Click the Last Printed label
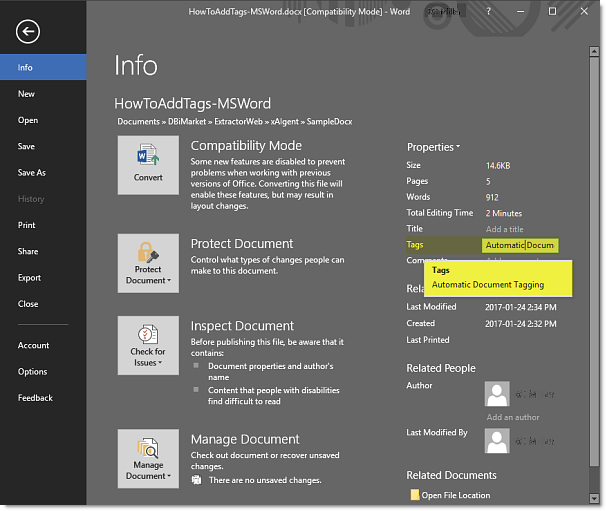The image size is (606, 511). 427,340
